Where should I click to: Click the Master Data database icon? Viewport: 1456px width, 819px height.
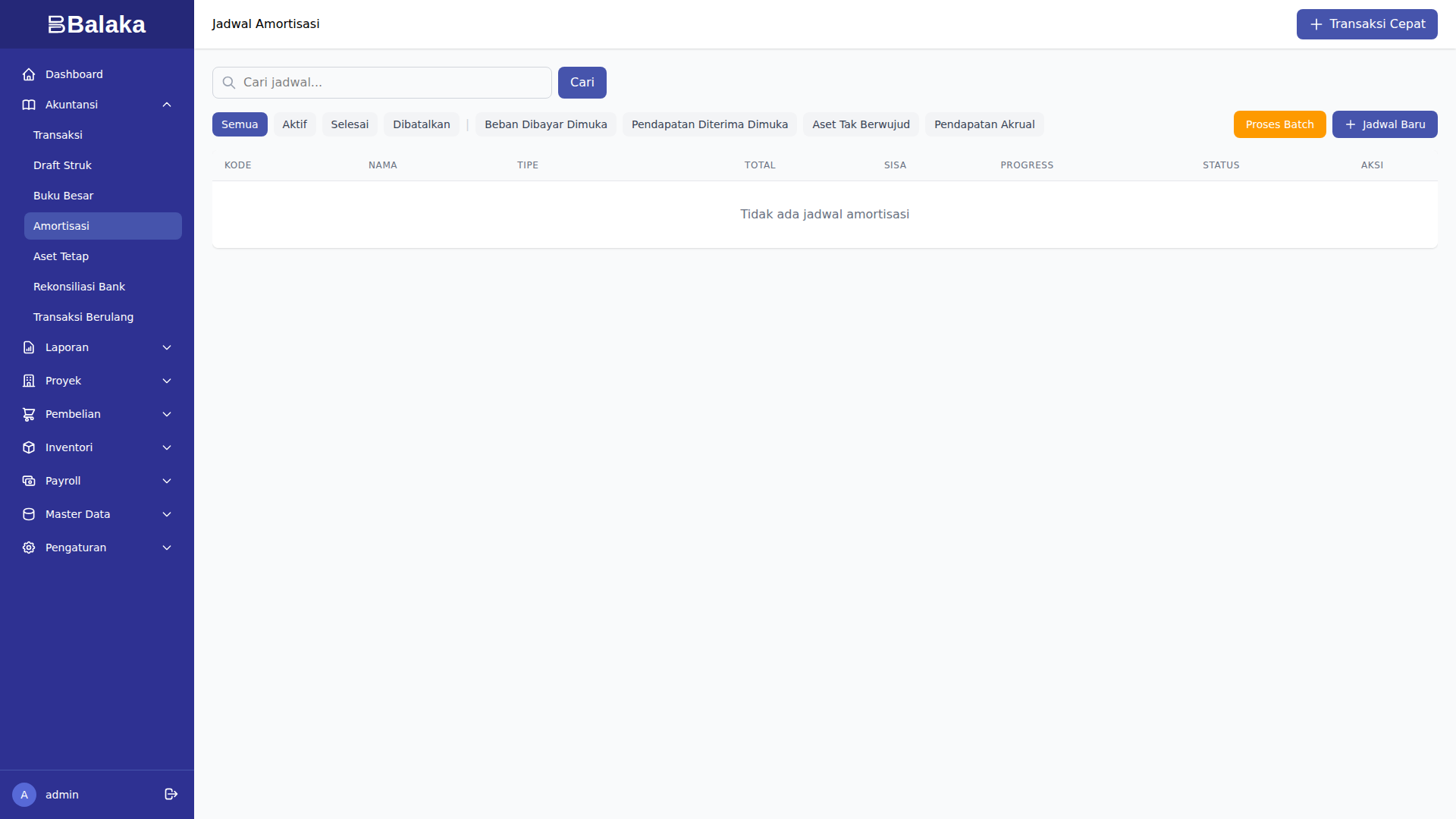[x=29, y=514]
